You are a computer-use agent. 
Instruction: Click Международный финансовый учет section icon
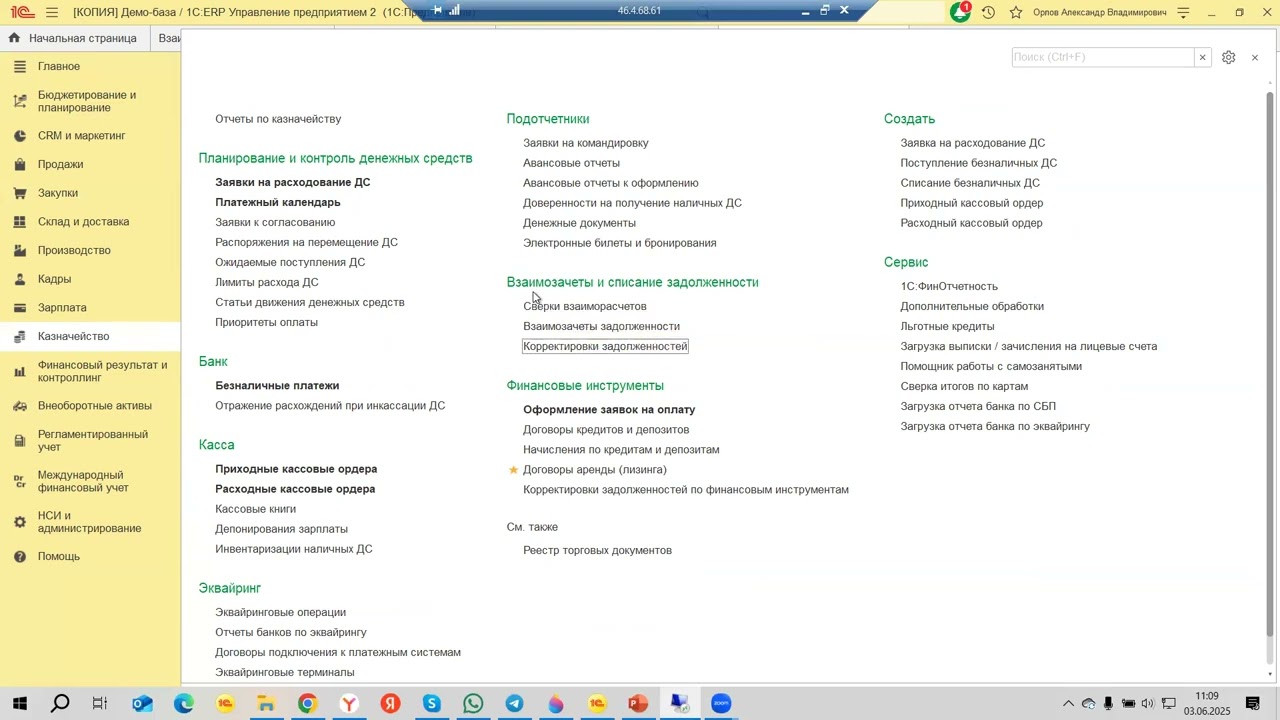(20, 481)
